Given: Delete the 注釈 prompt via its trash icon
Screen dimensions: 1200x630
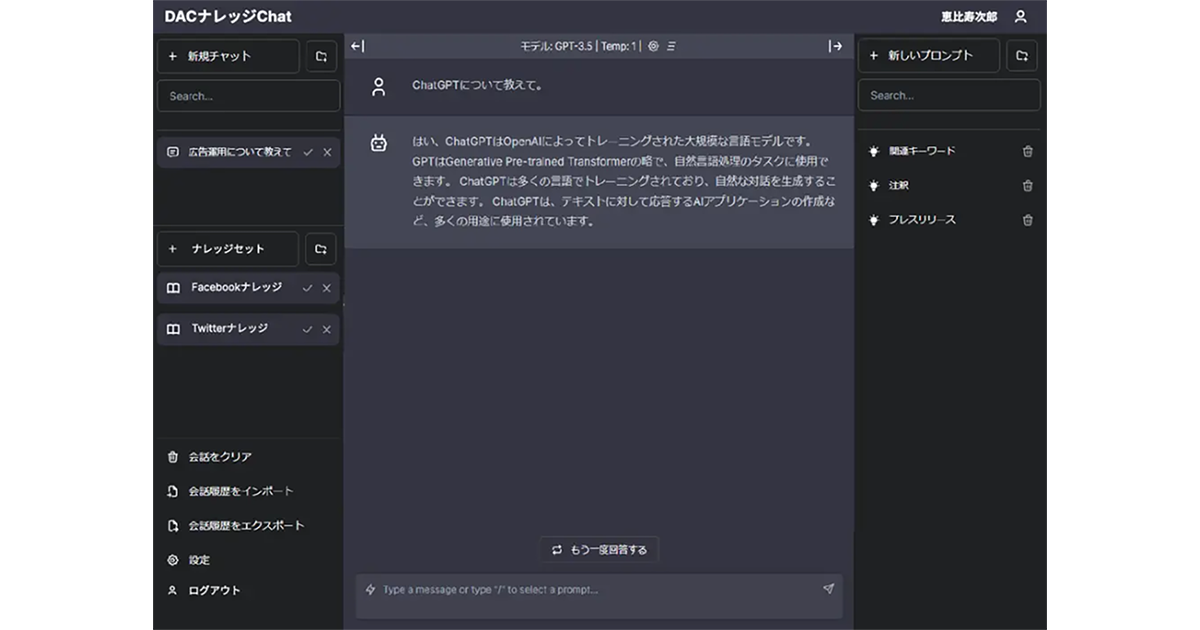Looking at the screenshot, I should point(1027,185).
